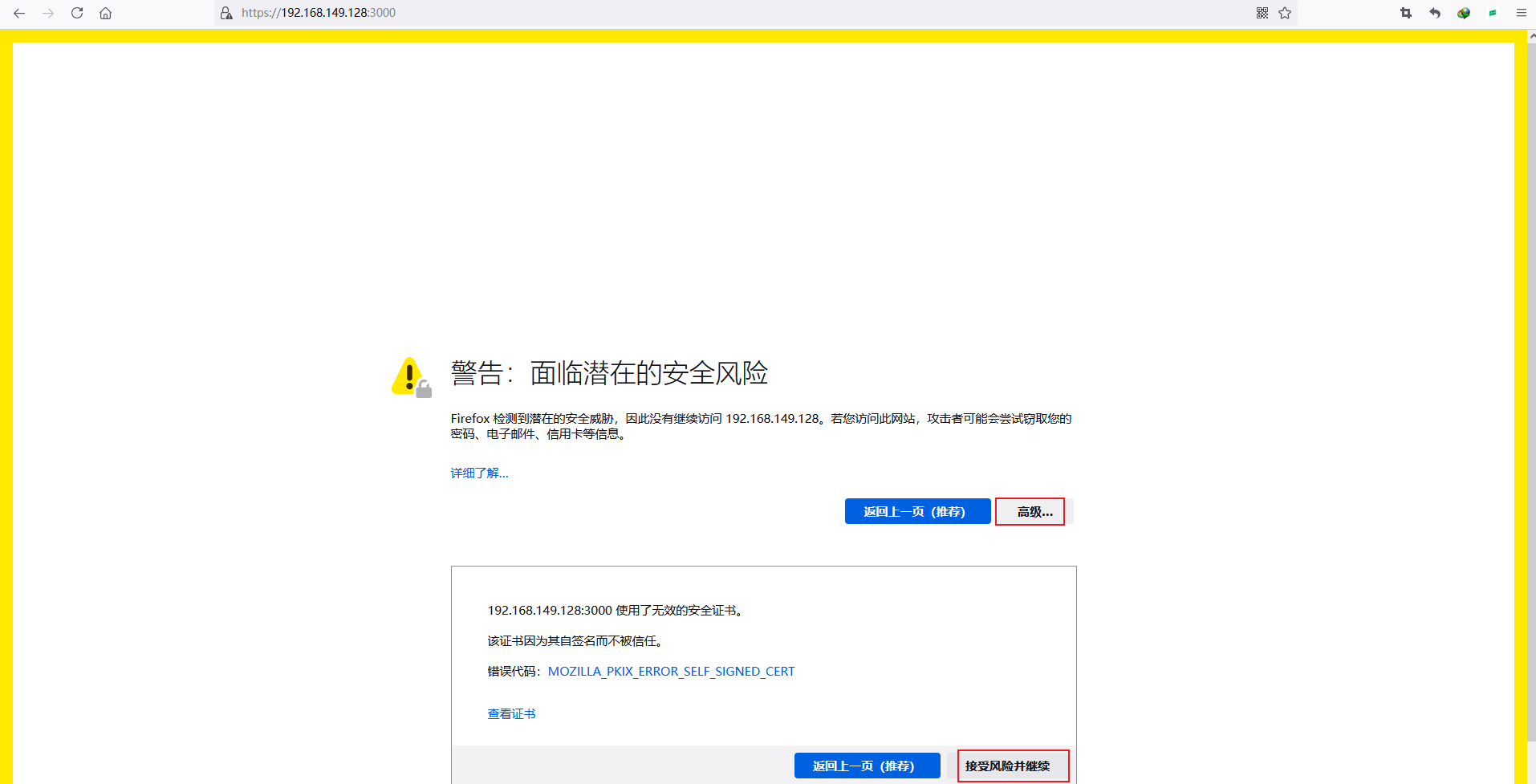Click the text 该证书因为其自签名而不被信任。
1536x784 pixels.
click(x=576, y=641)
